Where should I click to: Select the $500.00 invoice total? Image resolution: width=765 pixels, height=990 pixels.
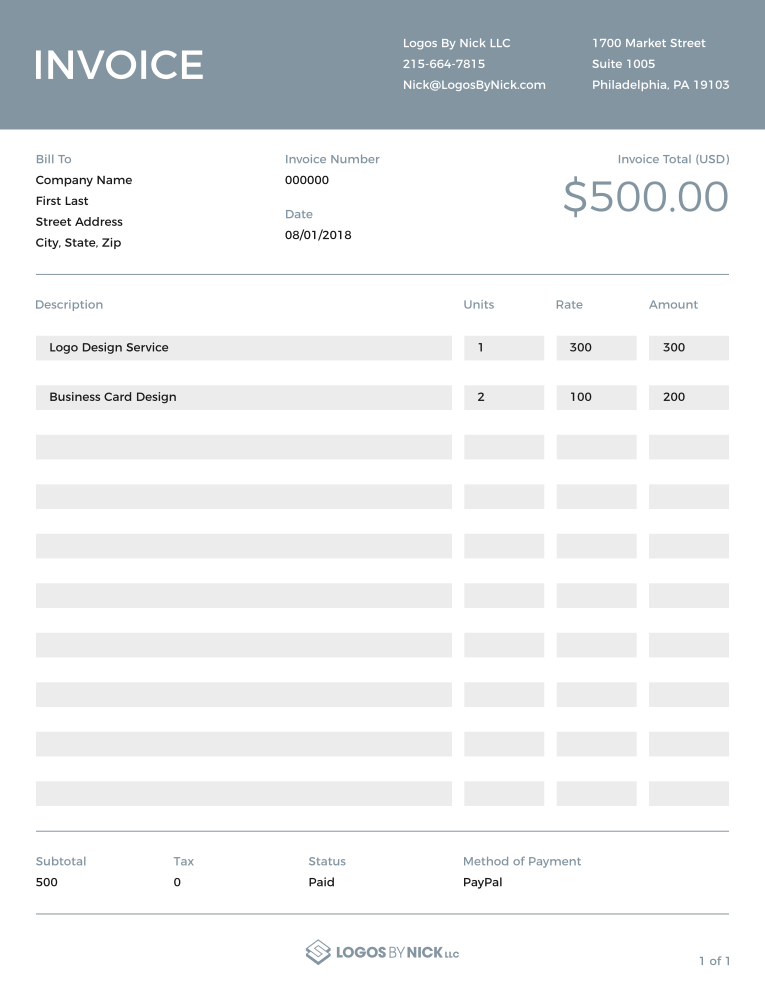[646, 196]
